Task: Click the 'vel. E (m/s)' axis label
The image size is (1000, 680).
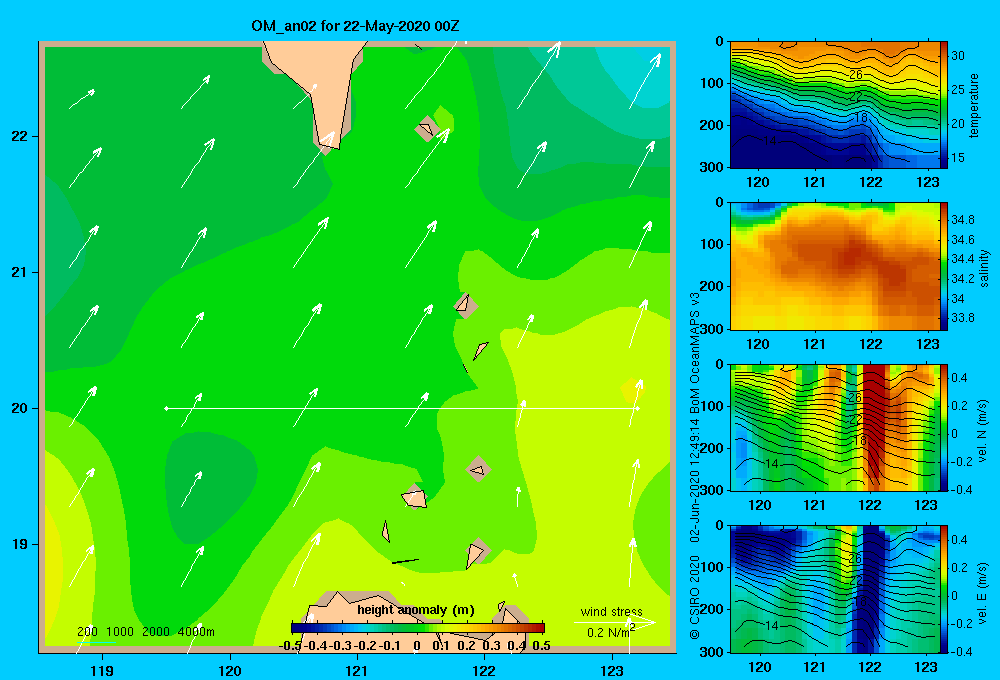Action: (x=983, y=592)
